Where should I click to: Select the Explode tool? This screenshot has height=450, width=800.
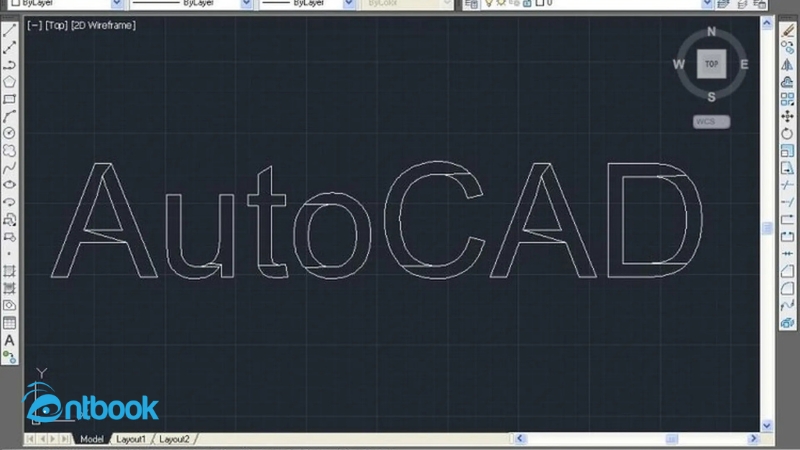[787, 322]
